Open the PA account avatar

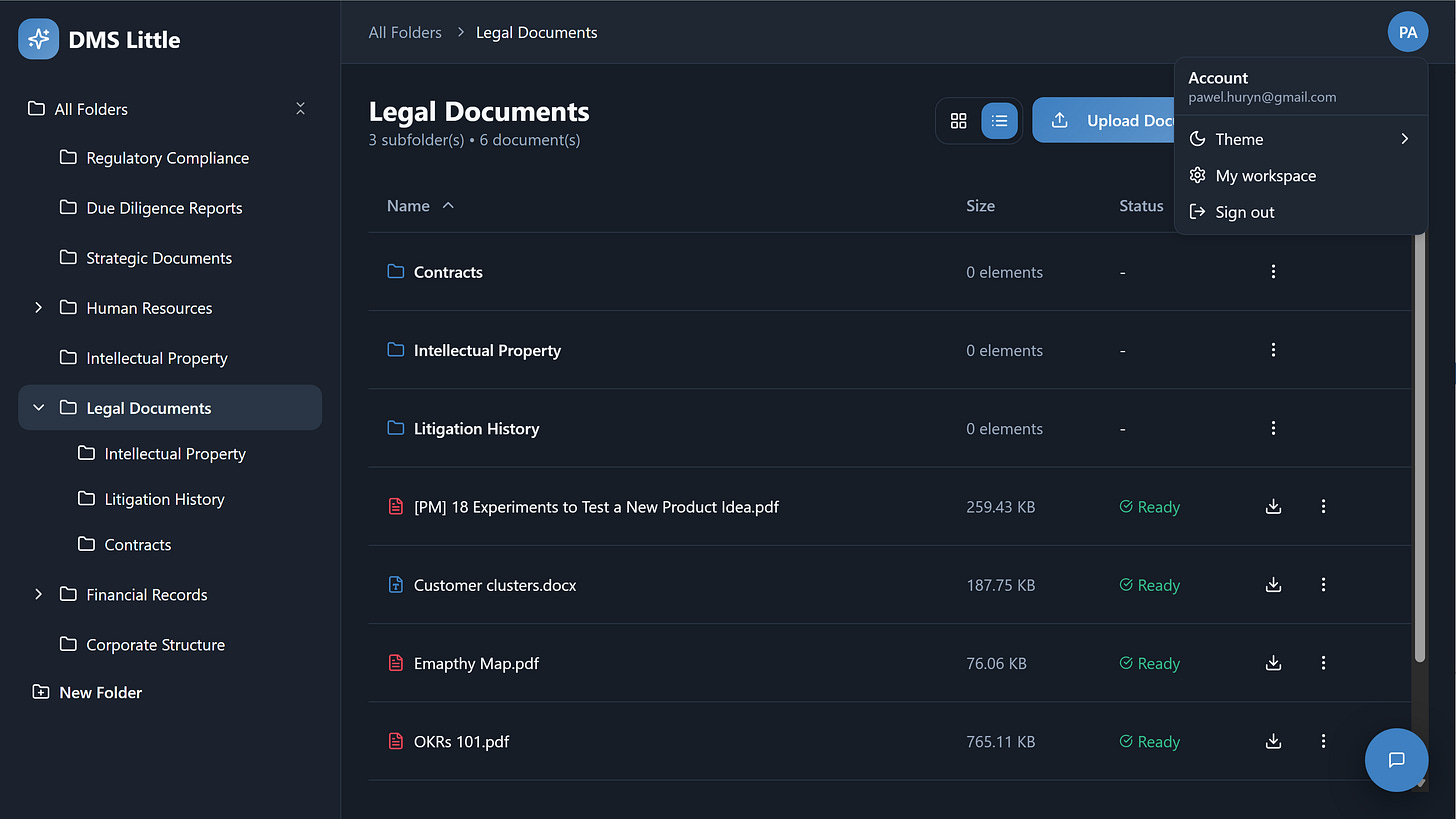click(1407, 31)
